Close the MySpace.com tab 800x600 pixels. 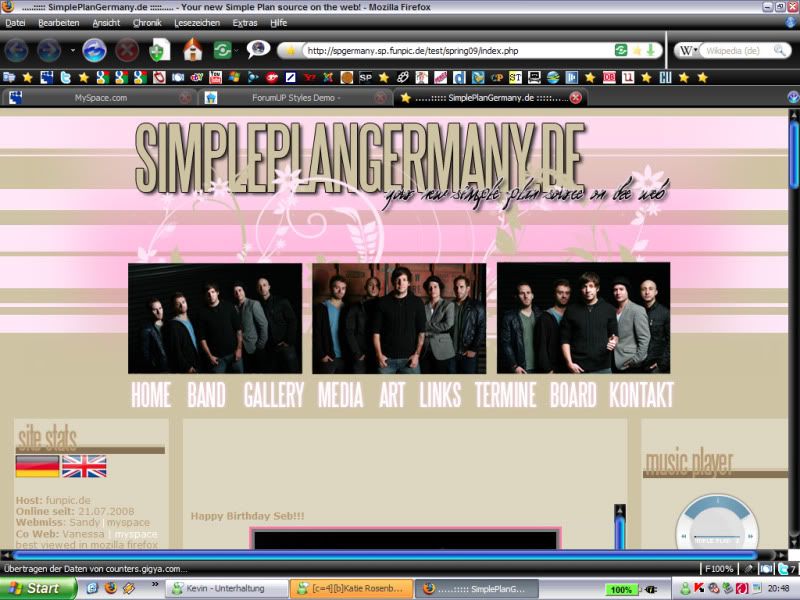[186, 97]
